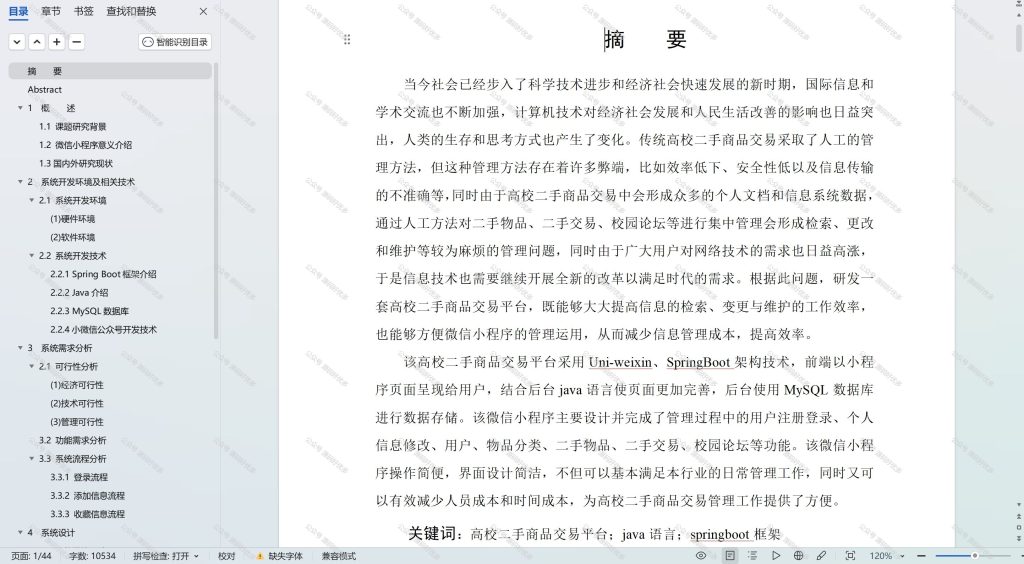The image size is (1024, 564).
Task: Click the browse object square icon
Action: (x=1019, y=527)
